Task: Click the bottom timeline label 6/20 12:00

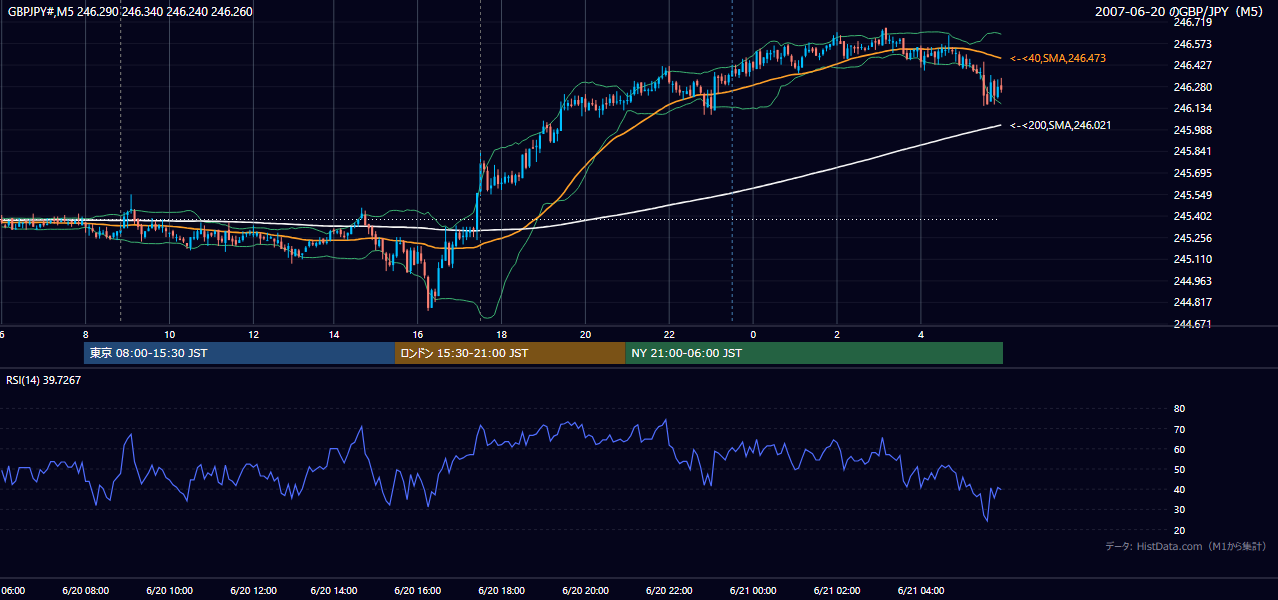Action: (x=252, y=590)
